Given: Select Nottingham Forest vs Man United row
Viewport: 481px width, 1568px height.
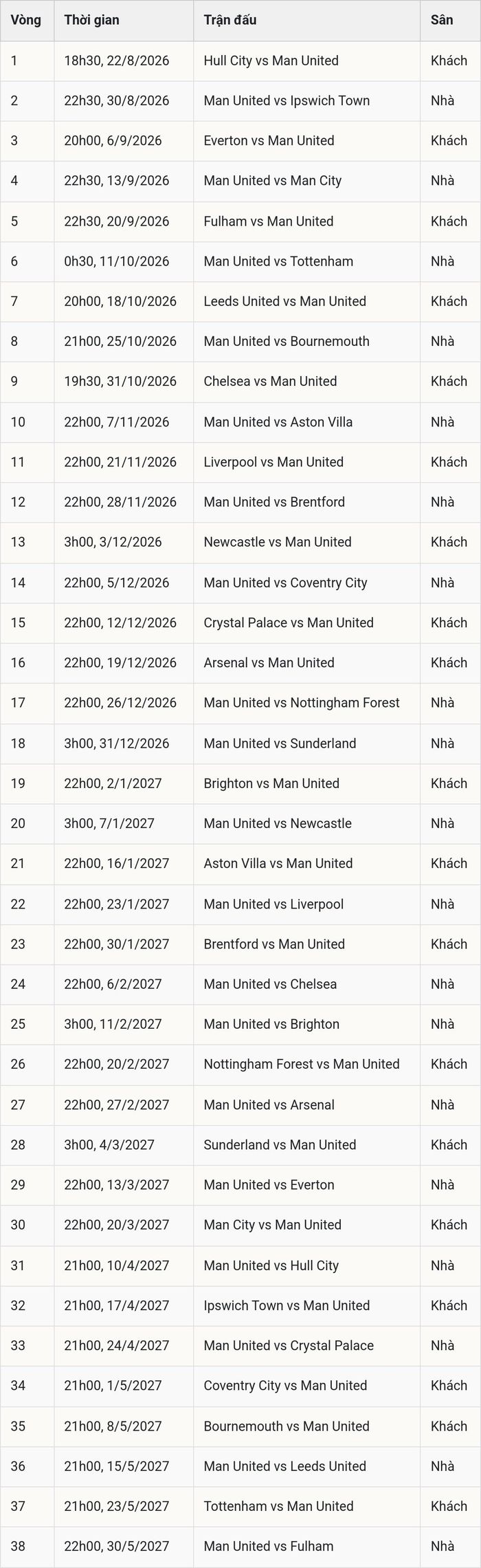Looking at the screenshot, I should coord(240,1065).
